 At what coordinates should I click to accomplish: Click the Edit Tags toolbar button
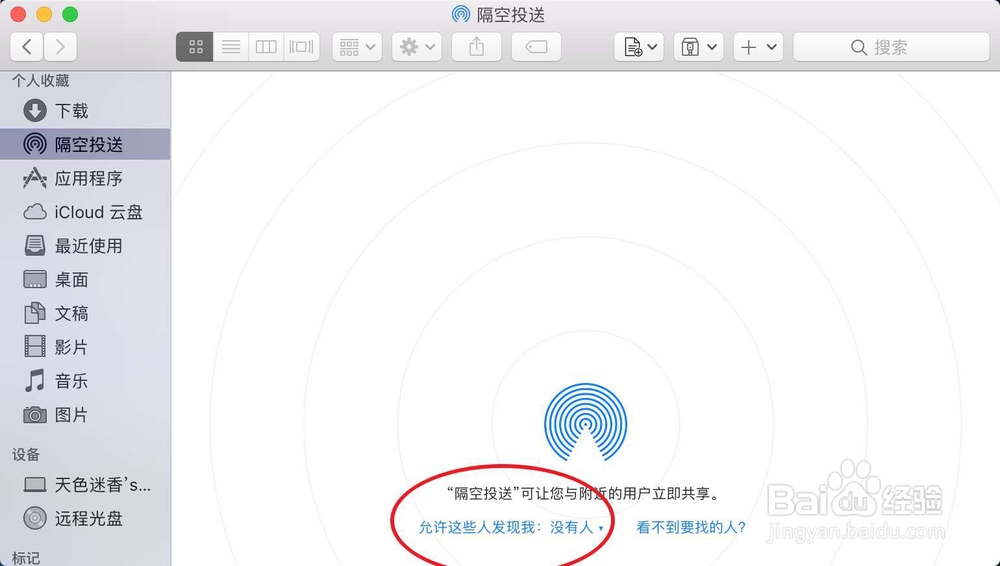coord(536,47)
